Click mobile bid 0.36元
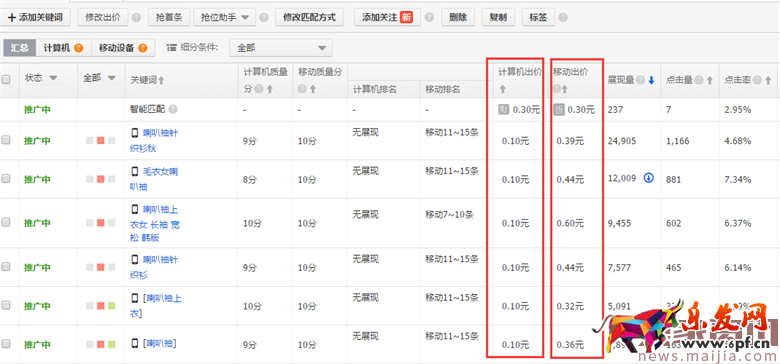 [571, 344]
